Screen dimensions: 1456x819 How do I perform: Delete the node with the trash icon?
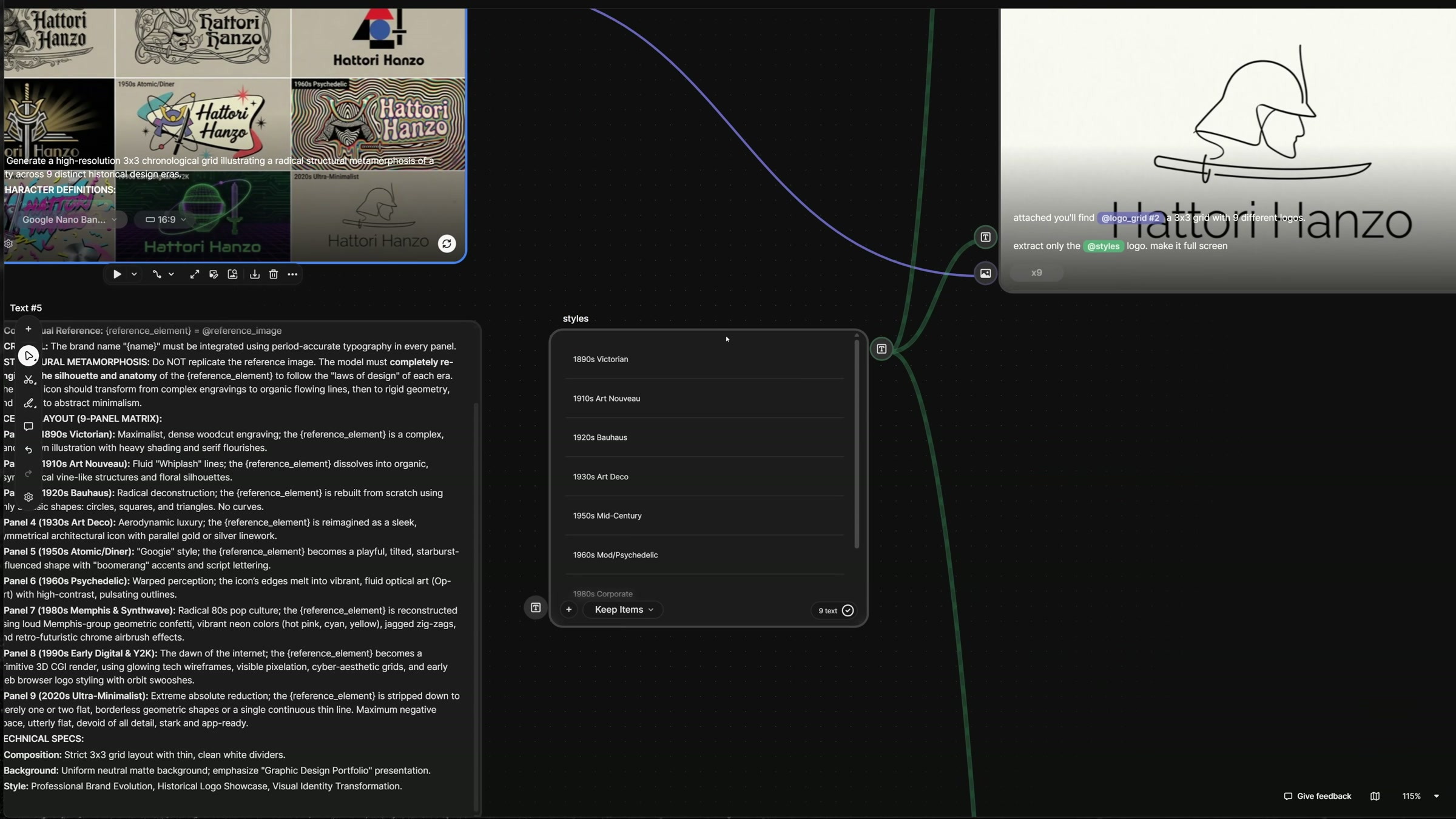pyautogui.click(x=274, y=274)
